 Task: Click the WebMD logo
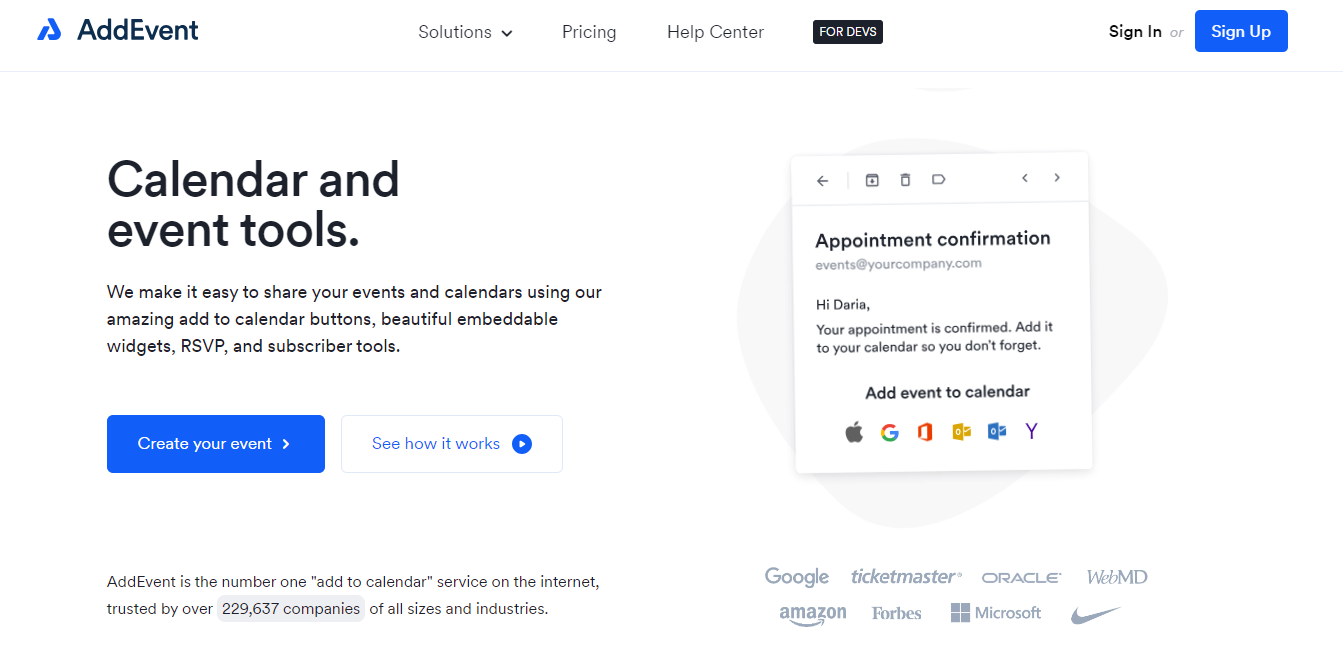click(x=1117, y=577)
